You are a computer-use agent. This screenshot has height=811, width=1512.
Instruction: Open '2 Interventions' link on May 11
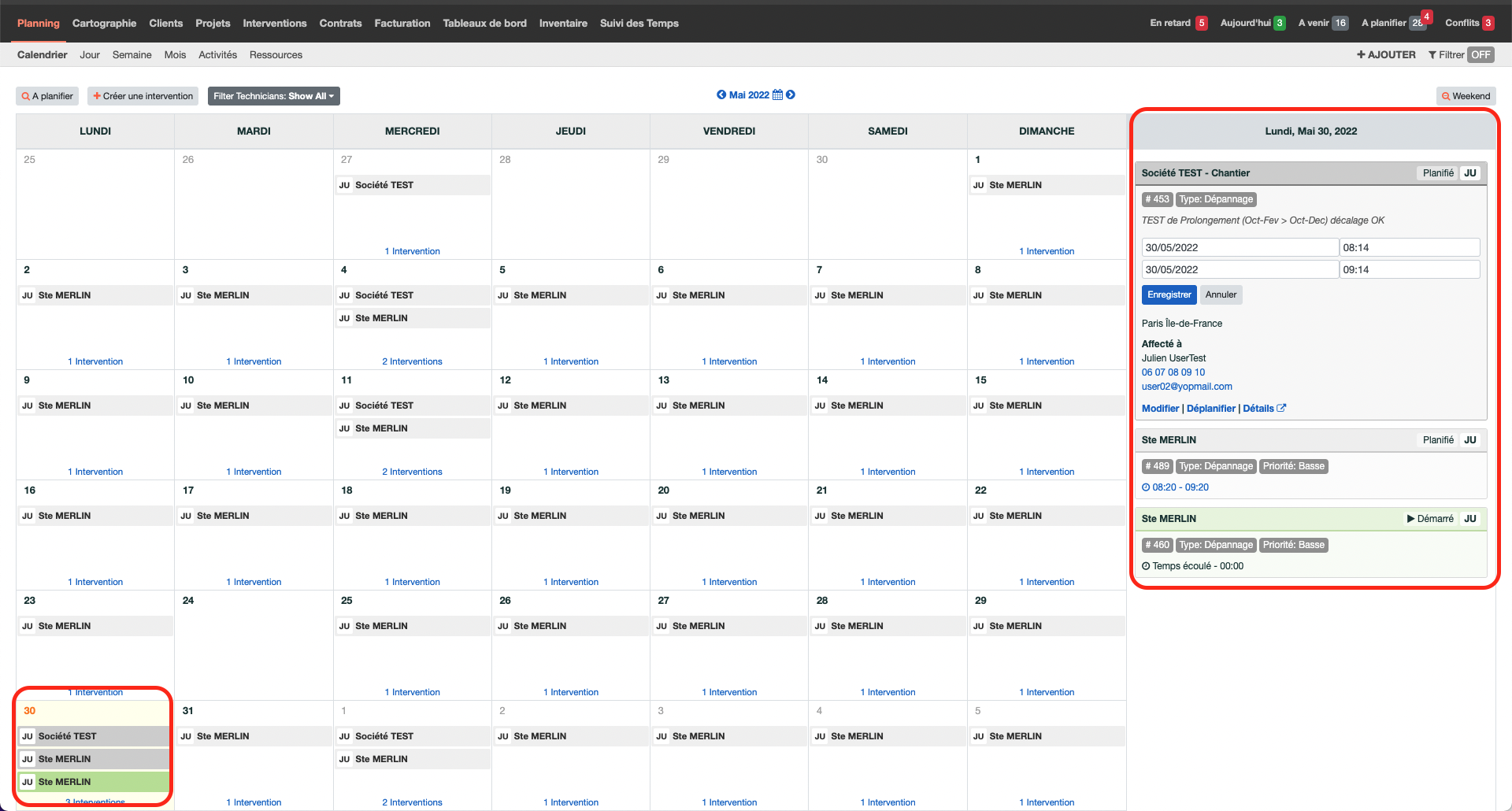412,472
